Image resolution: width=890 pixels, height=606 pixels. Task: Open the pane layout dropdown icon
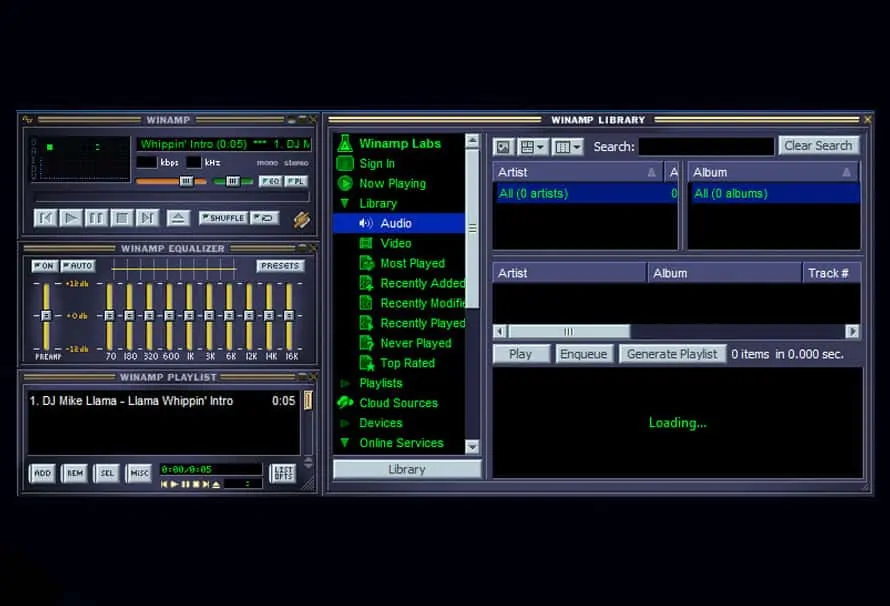click(x=532, y=147)
